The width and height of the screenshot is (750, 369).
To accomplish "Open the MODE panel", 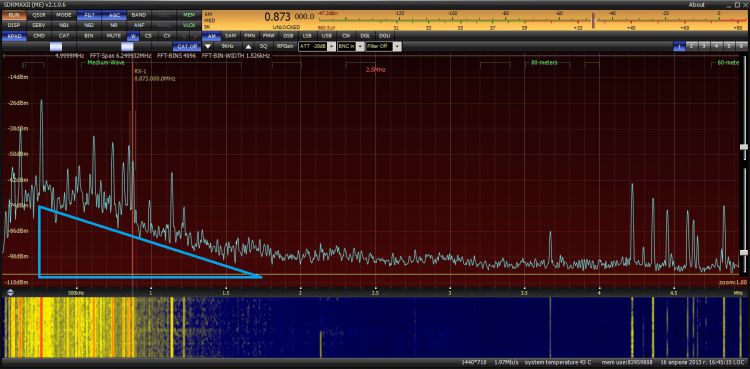I will (x=64, y=15).
